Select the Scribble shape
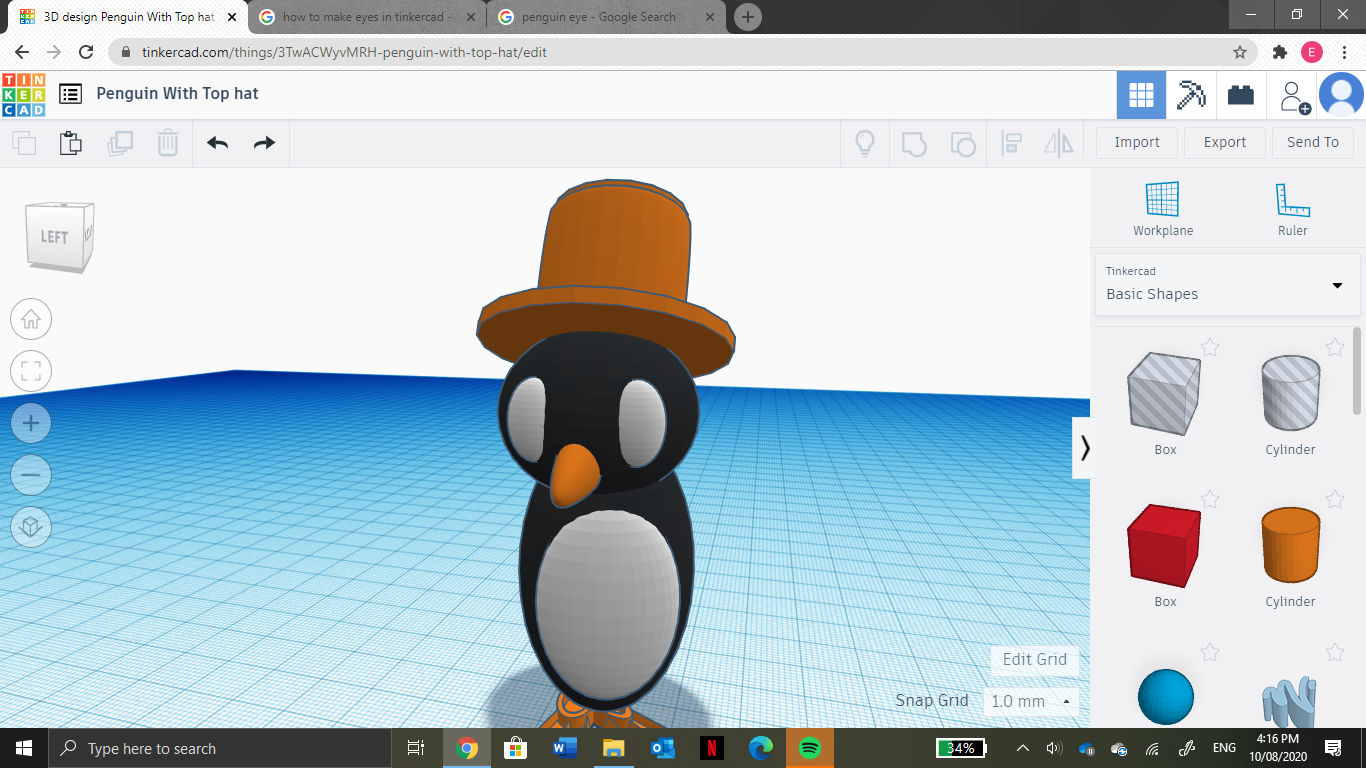 [x=1290, y=700]
